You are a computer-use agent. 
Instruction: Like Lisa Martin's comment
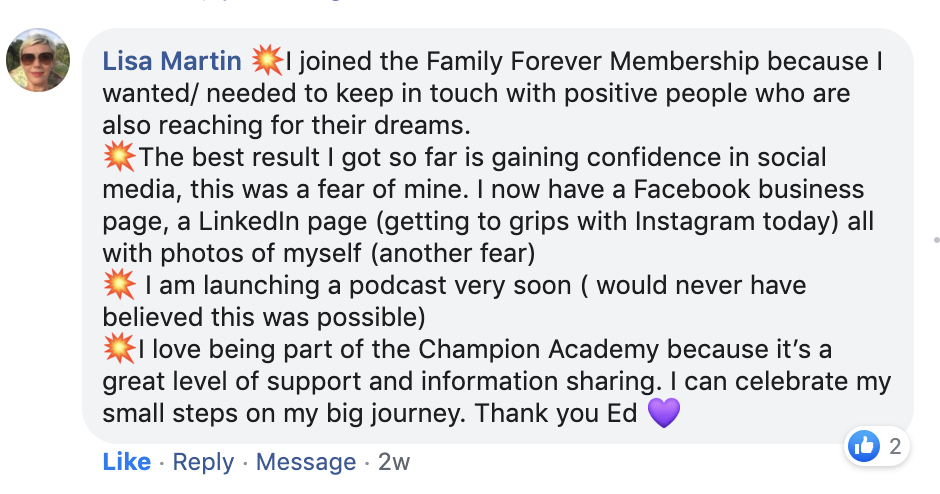click(x=127, y=462)
